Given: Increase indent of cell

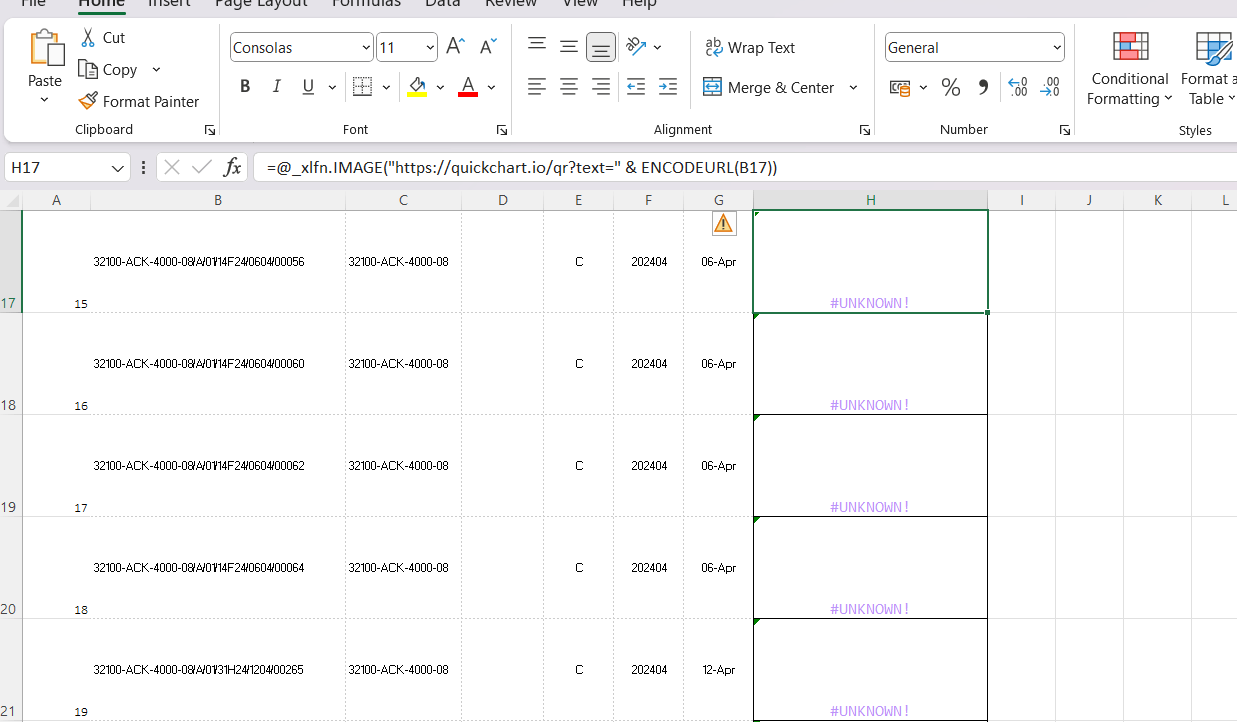Looking at the screenshot, I should 668,87.
